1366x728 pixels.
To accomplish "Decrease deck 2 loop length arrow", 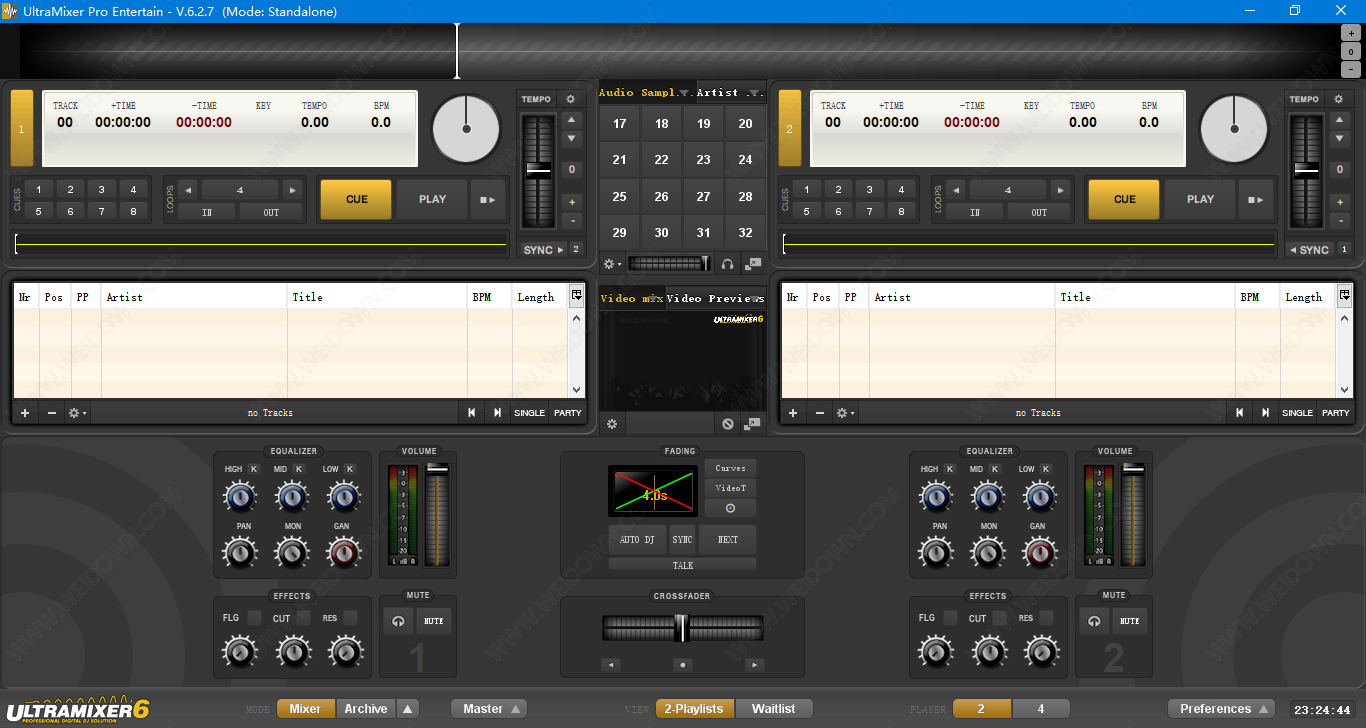I will click(x=957, y=189).
